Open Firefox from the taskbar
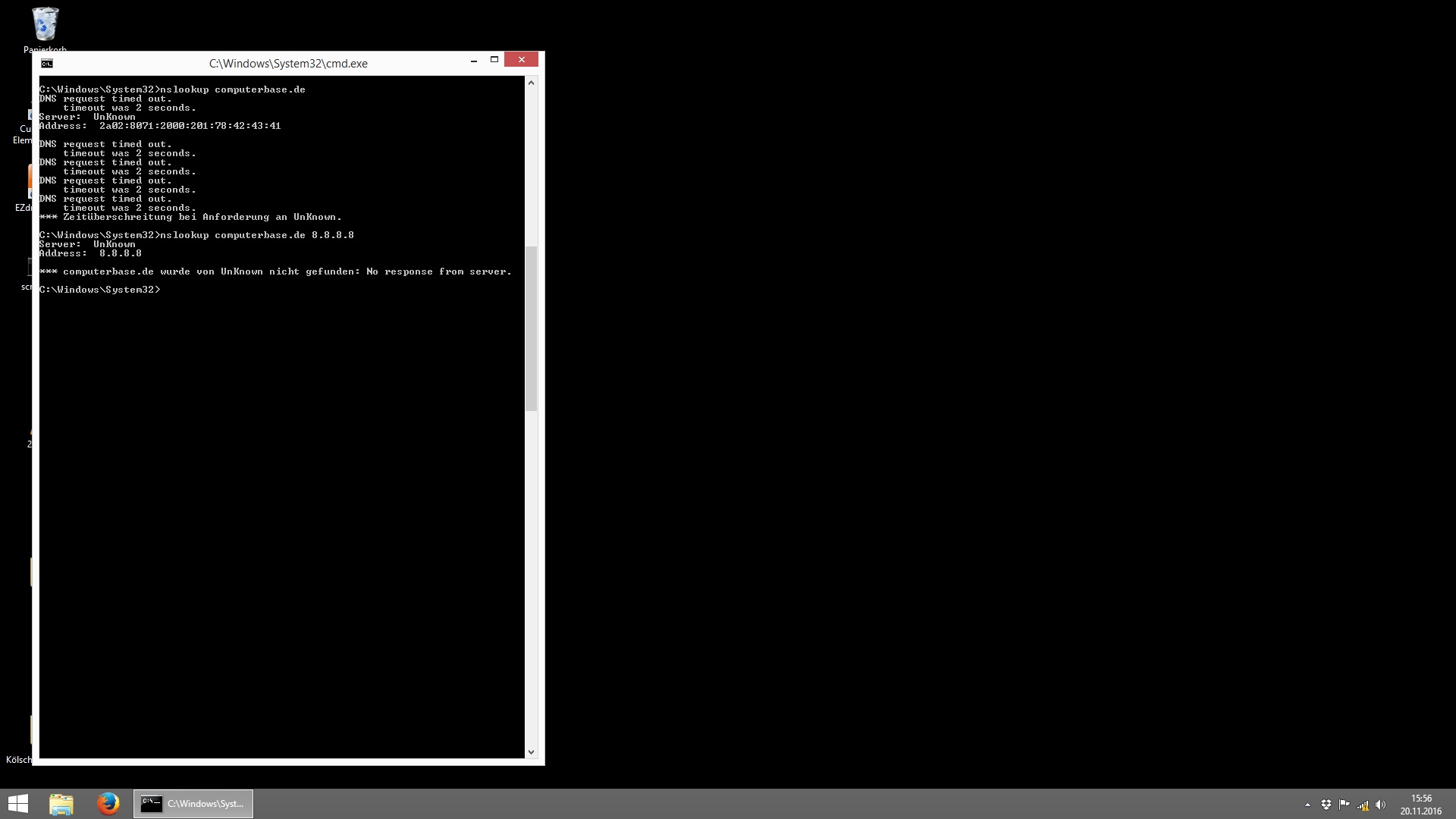This screenshot has height=819, width=1456. pyautogui.click(x=108, y=803)
